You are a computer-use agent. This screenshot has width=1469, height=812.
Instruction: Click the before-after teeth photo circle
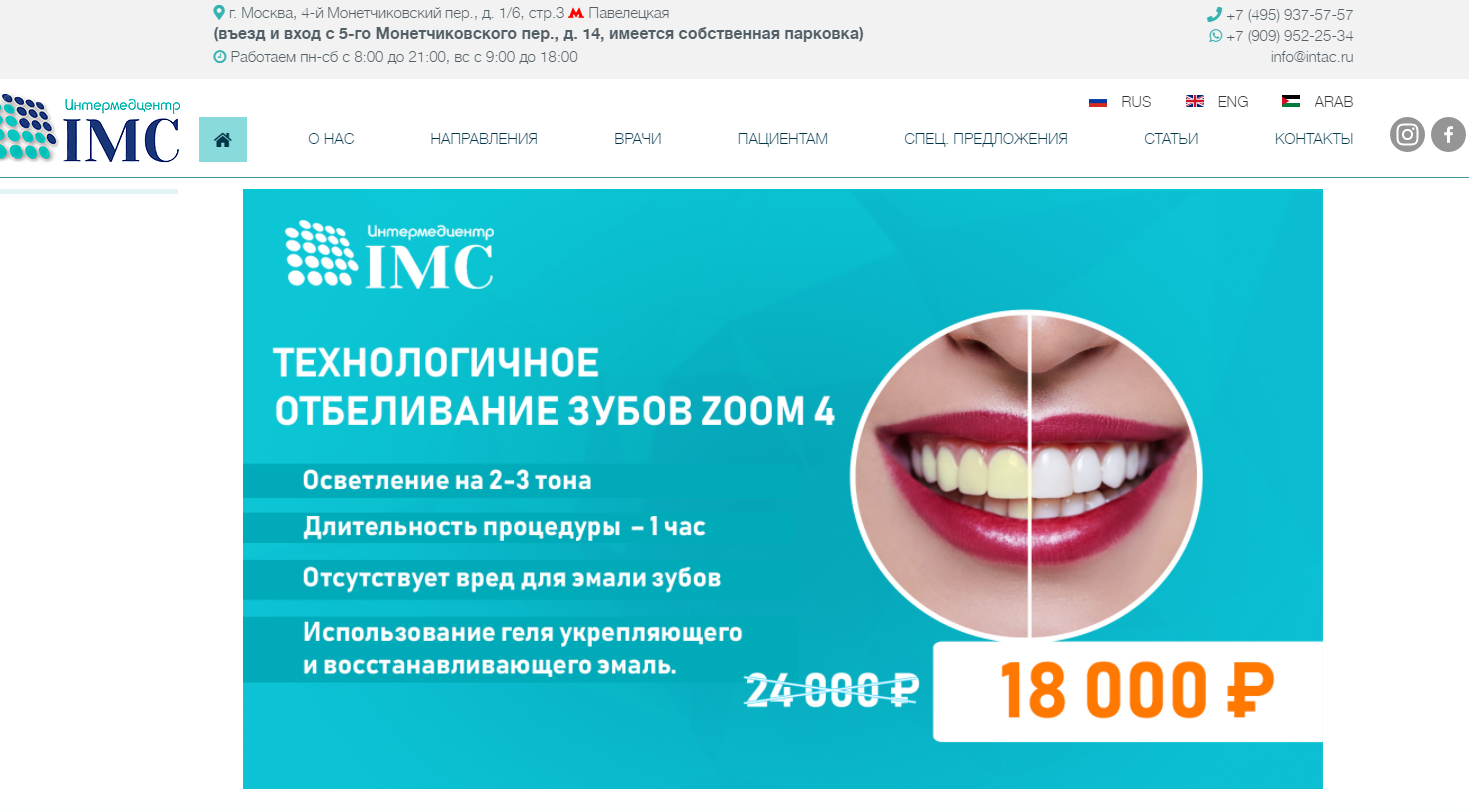tap(1025, 474)
